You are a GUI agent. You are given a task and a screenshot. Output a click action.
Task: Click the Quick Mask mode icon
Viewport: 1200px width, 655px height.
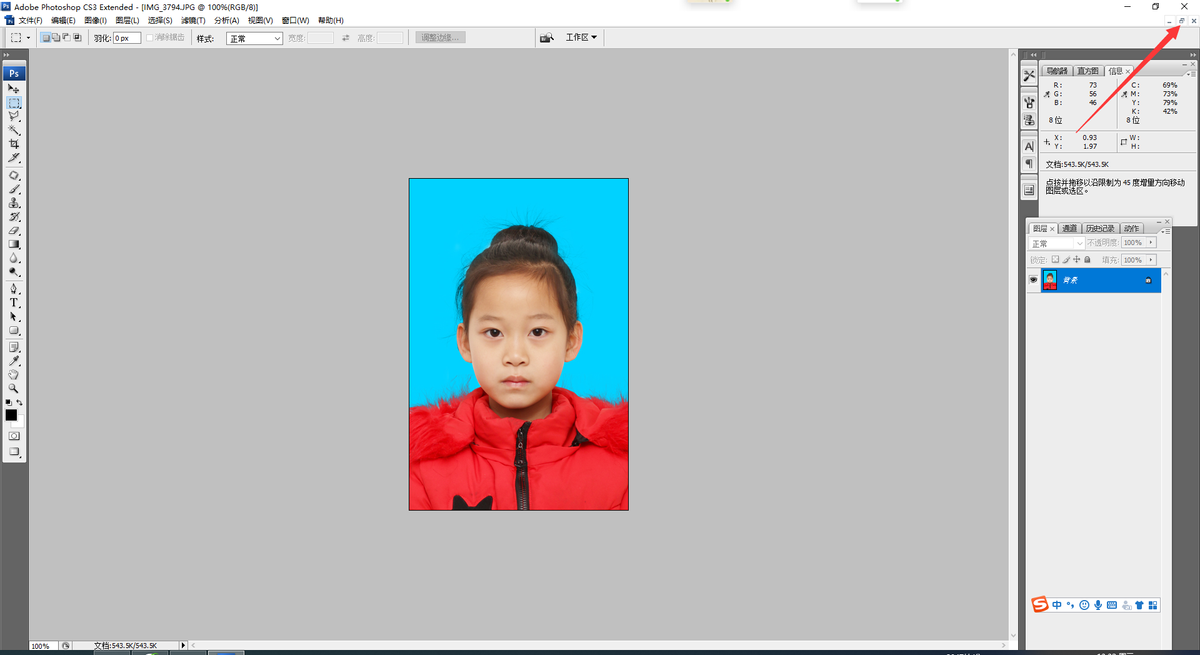(x=14, y=436)
